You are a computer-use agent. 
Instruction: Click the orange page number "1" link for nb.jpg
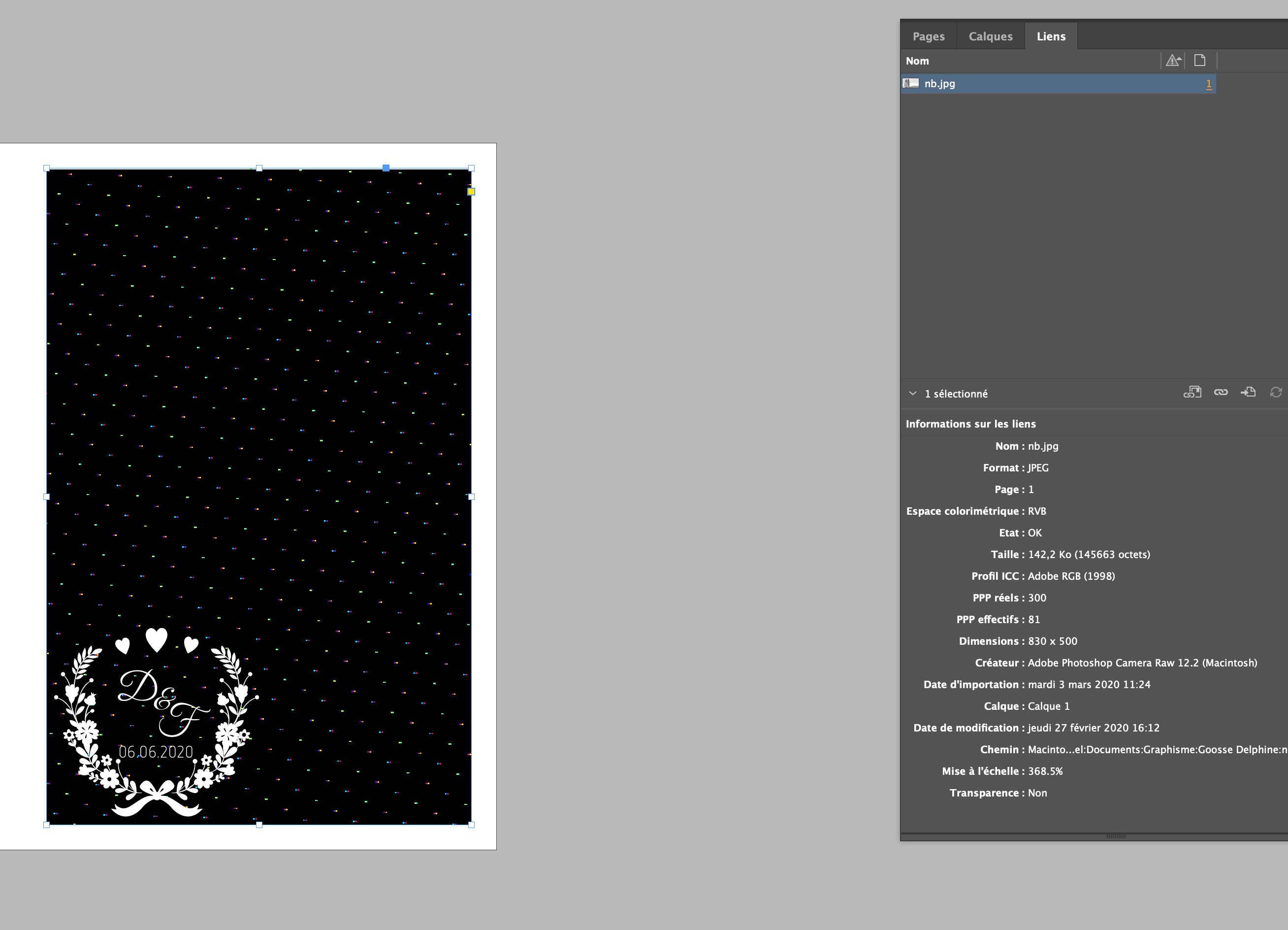[x=1209, y=84]
